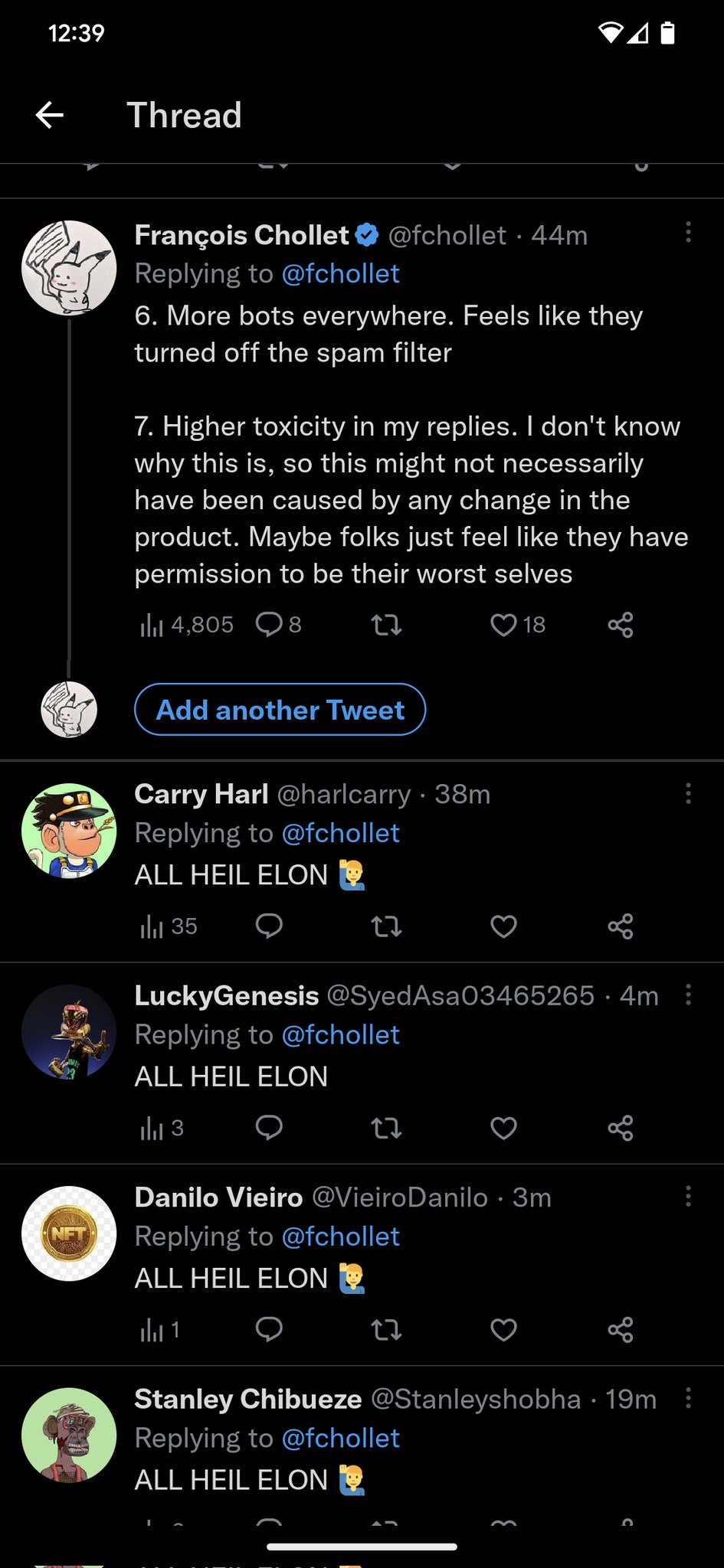Open Stanley Chibueze's ape avatar profile
The height and width of the screenshot is (1568, 724).
coord(69,1435)
